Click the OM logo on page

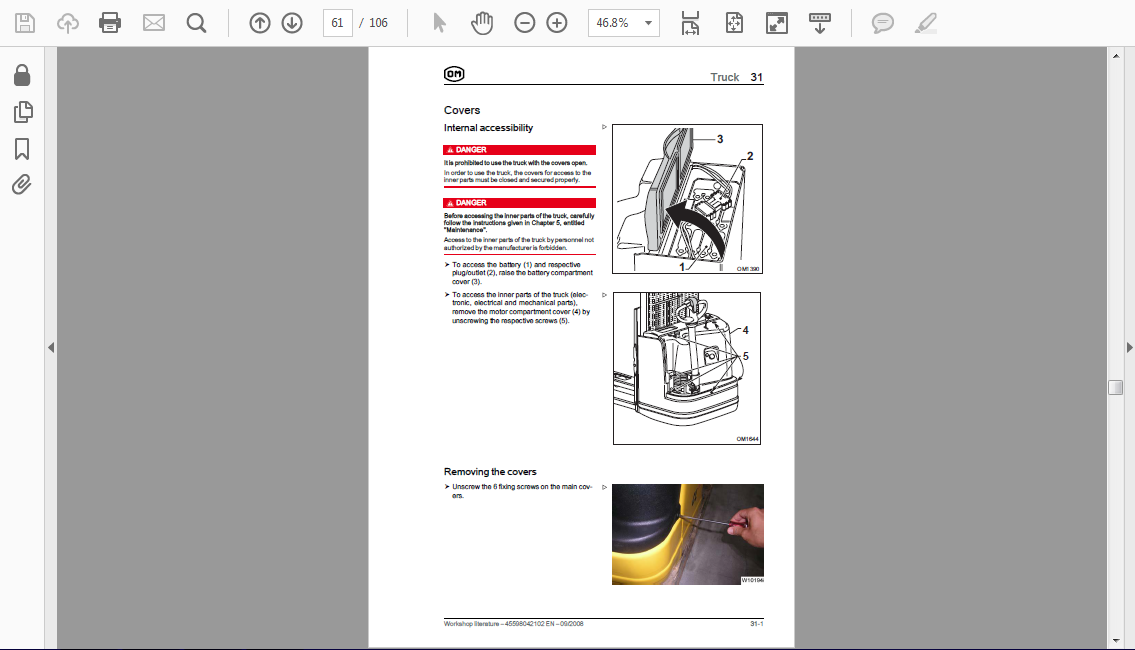454,74
